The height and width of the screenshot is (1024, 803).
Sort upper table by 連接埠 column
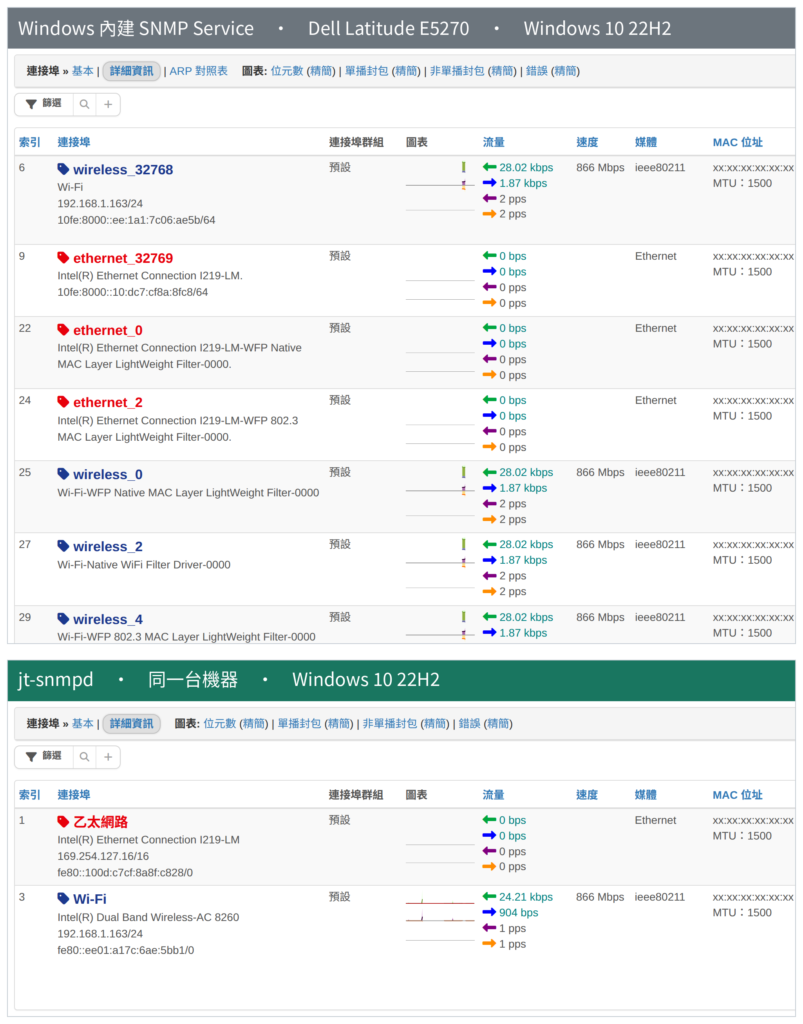point(74,142)
